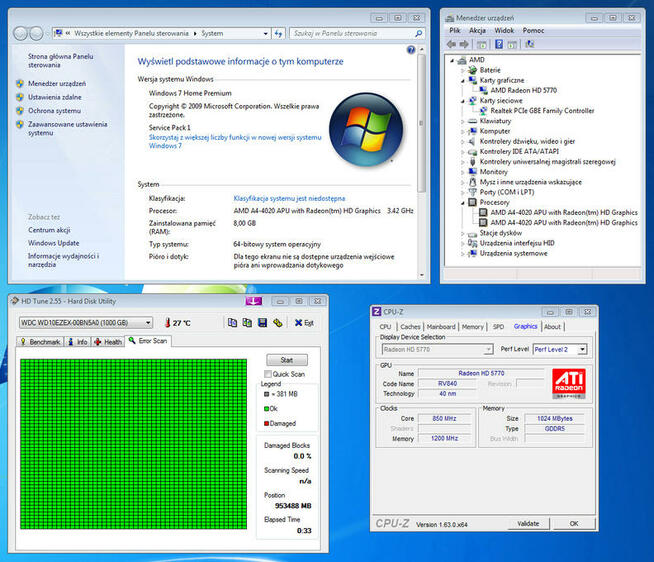The width and height of the screenshot is (654, 562).
Task: Click the green error scan block grid
Action: click(133, 444)
